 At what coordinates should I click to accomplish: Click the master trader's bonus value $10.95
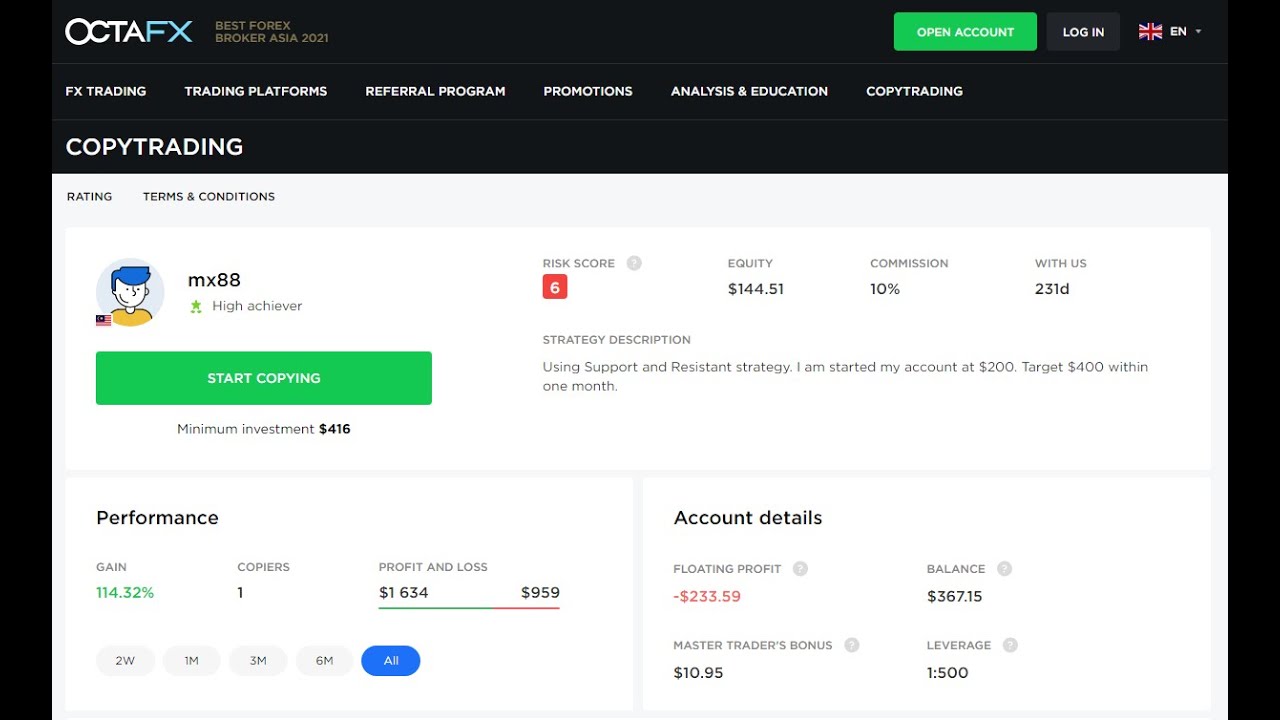[698, 673]
